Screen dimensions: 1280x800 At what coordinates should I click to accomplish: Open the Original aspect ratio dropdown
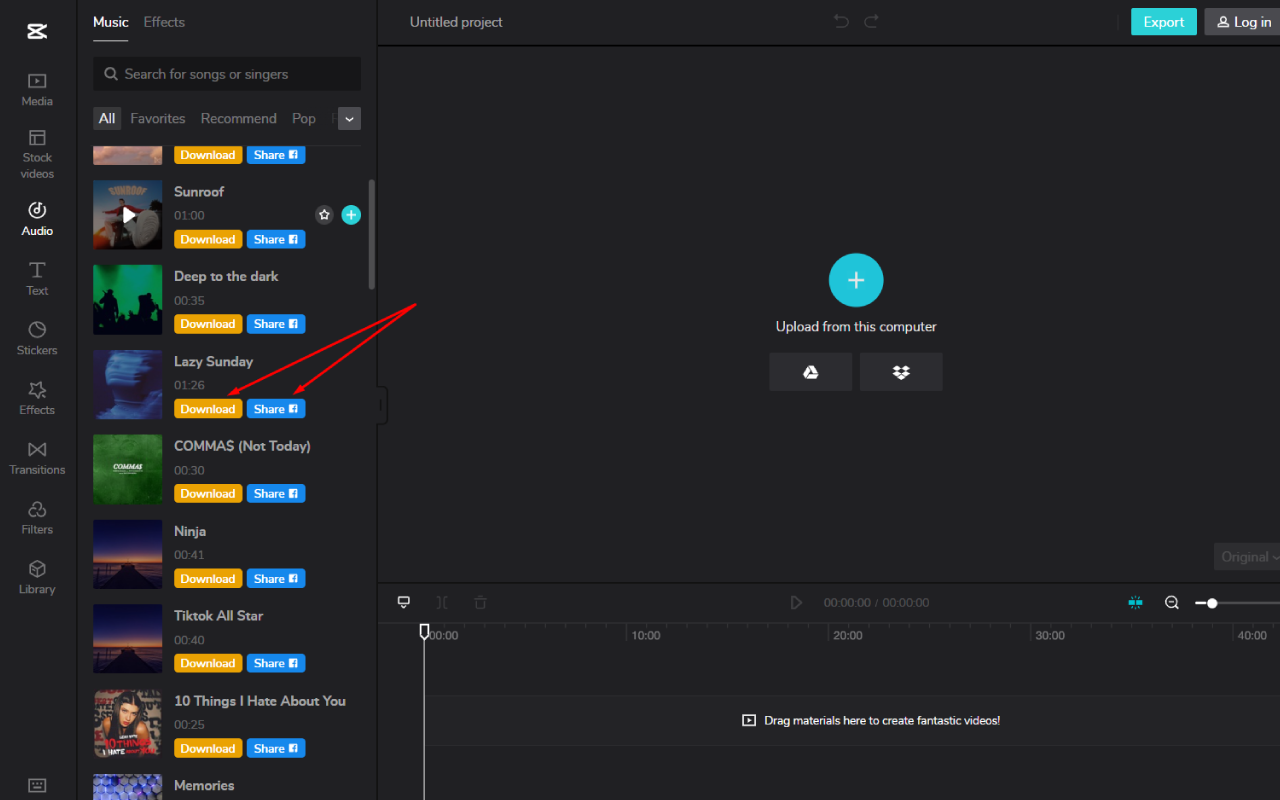pyautogui.click(x=1246, y=556)
